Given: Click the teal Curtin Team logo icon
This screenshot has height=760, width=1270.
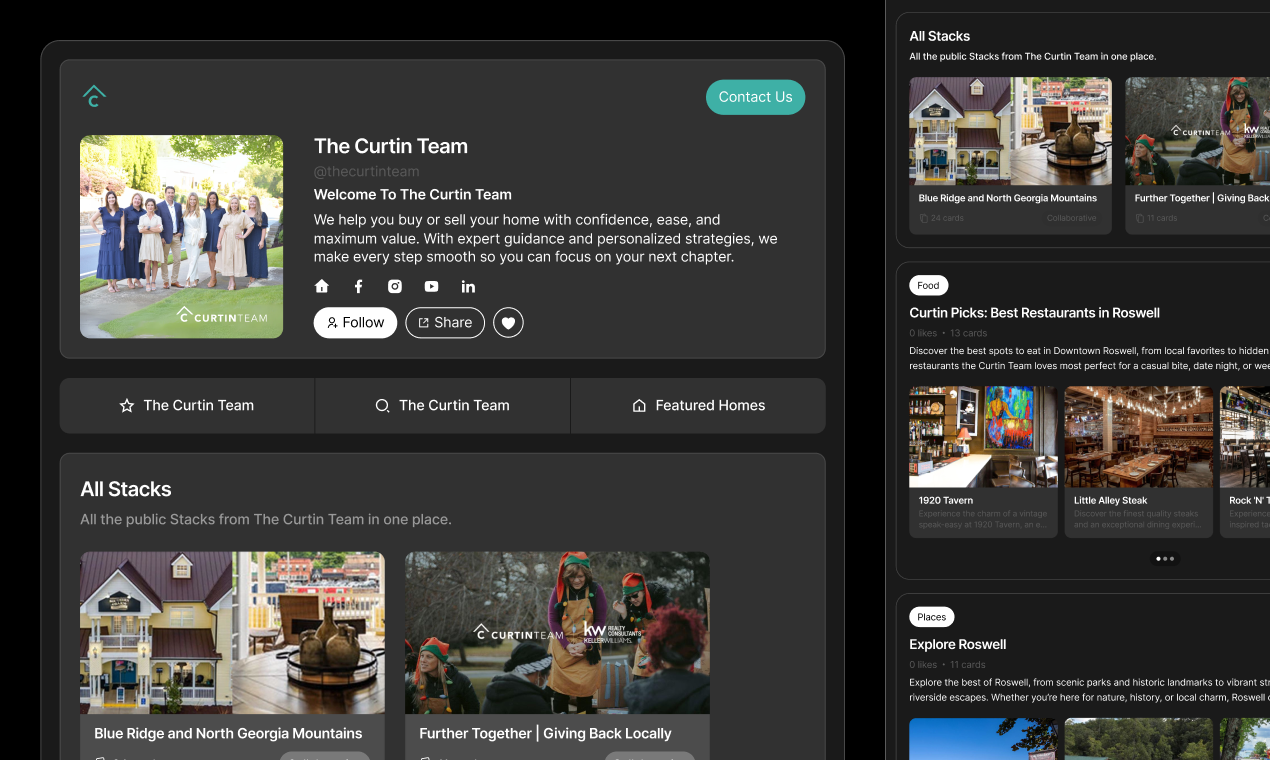Looking at the screenshot, I should pos(94,96).
